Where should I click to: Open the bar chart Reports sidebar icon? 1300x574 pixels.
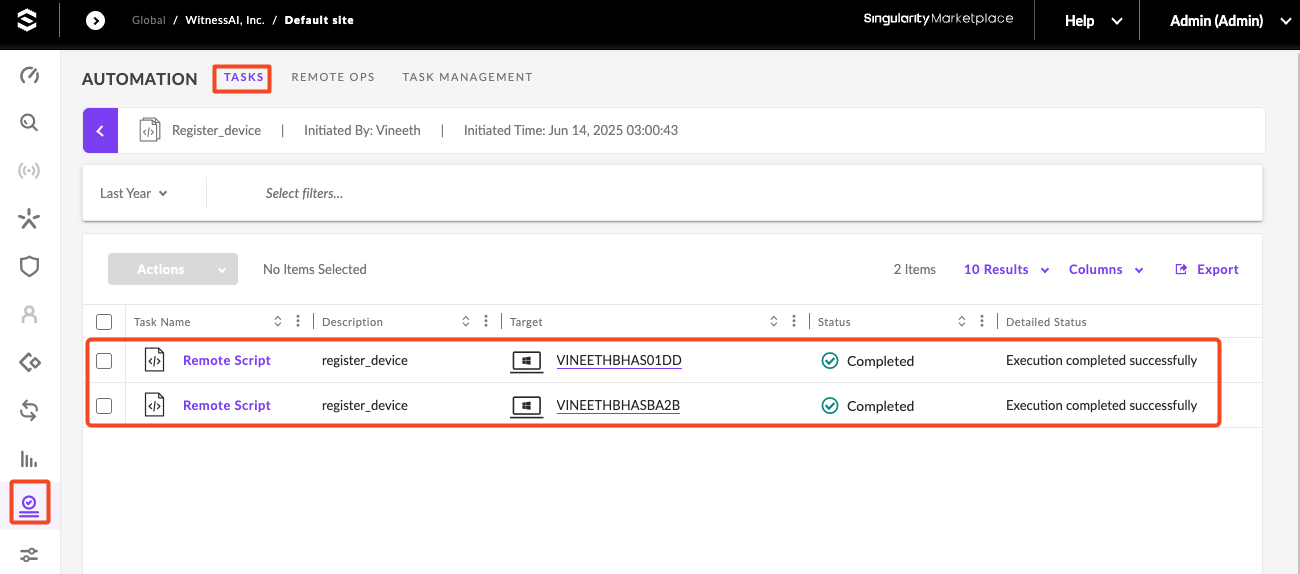(x=29, y=459)
